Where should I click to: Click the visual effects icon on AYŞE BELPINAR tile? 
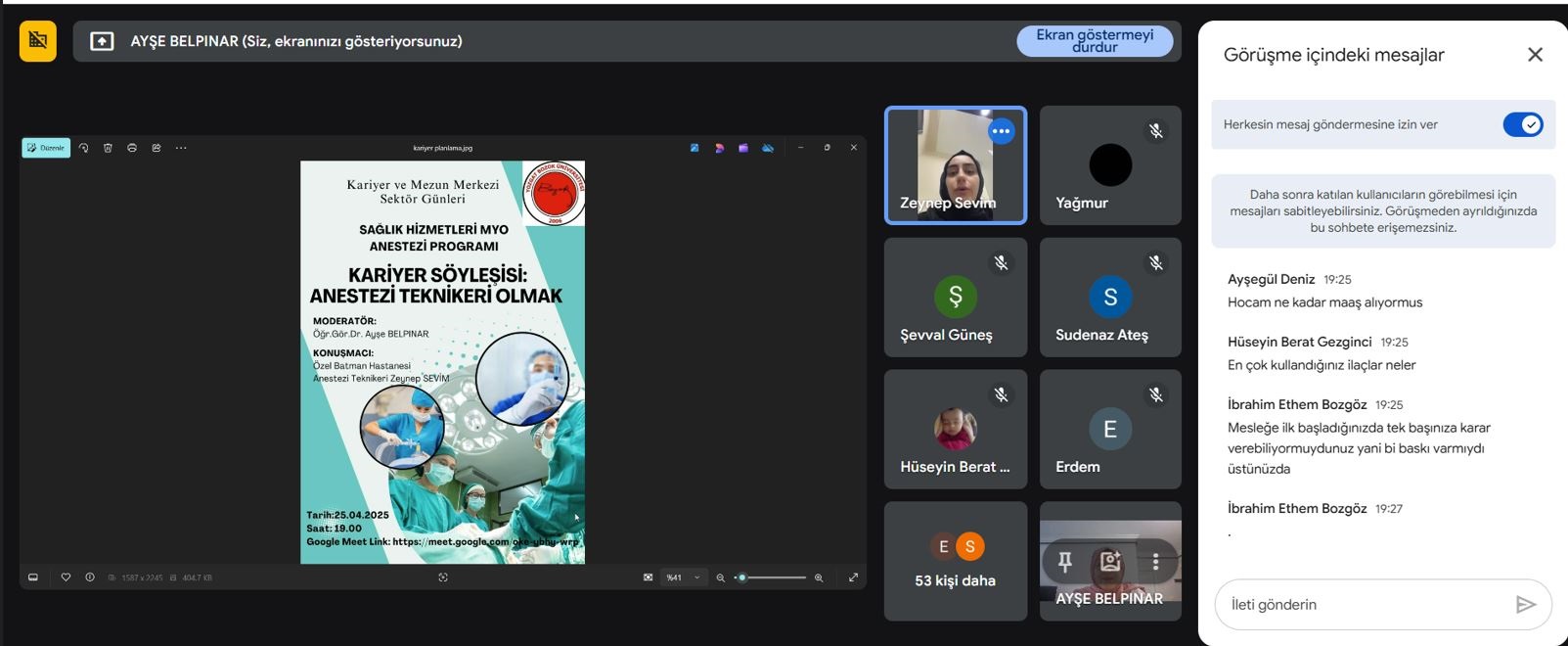click(x=1110, y=562)
